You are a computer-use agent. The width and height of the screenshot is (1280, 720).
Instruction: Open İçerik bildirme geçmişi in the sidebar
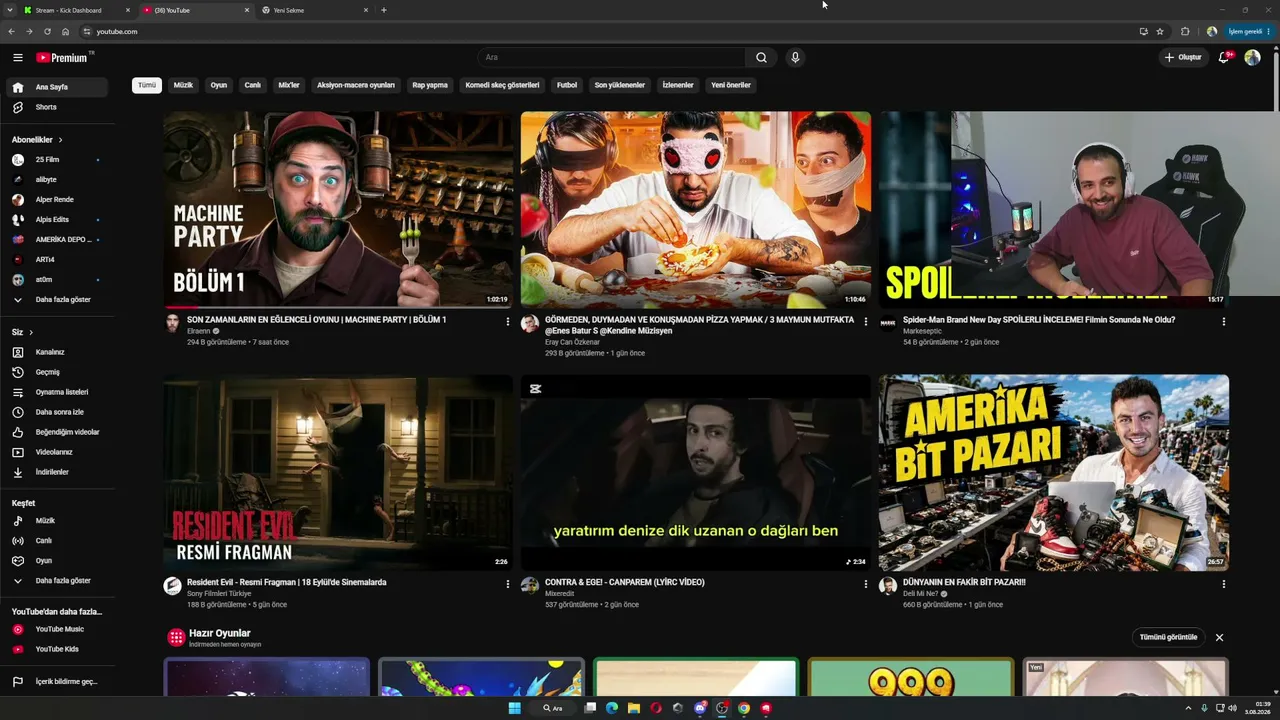tap(56, 682)
